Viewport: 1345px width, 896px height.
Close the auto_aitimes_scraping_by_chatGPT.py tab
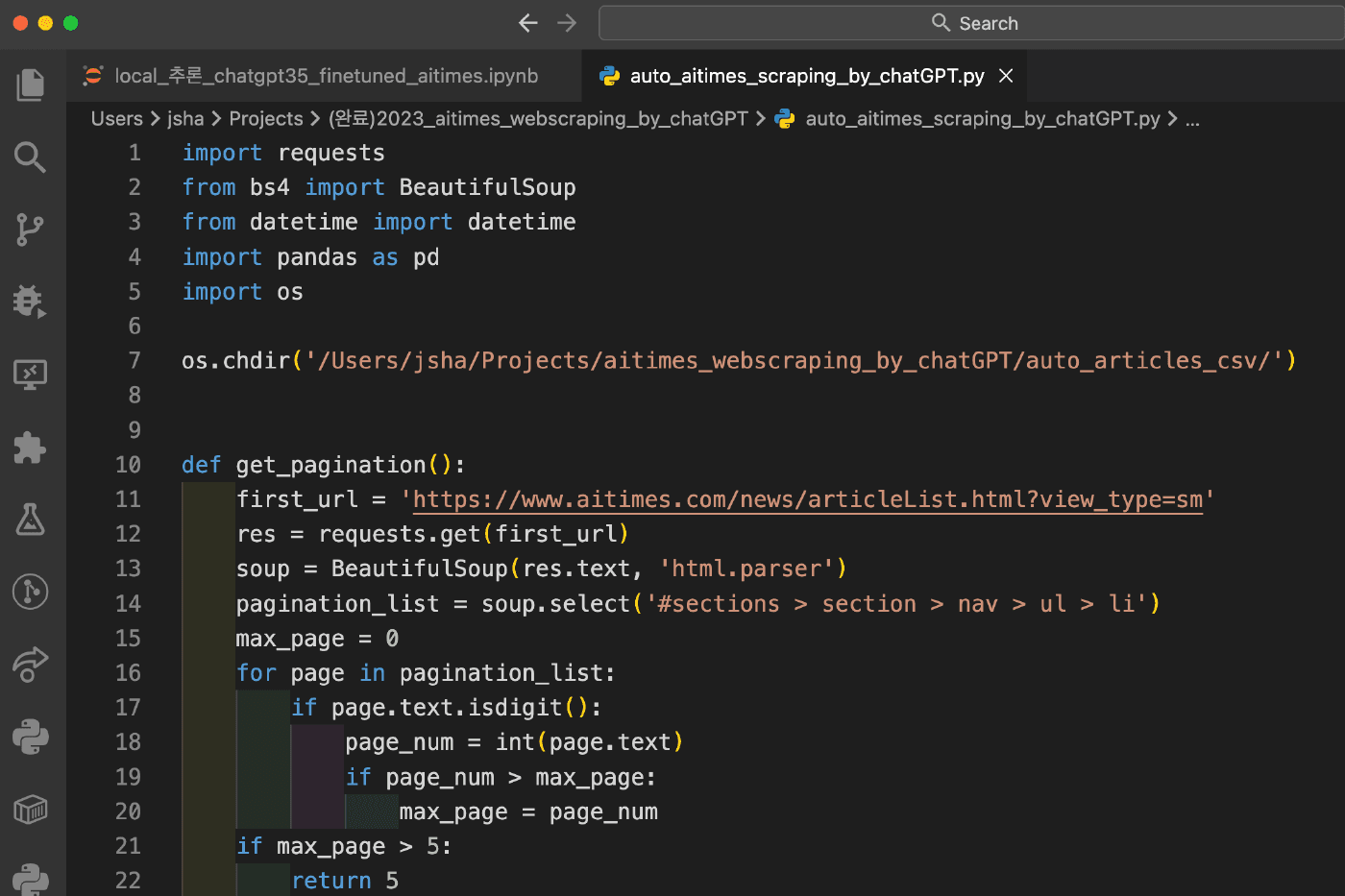pos(1006,76)
